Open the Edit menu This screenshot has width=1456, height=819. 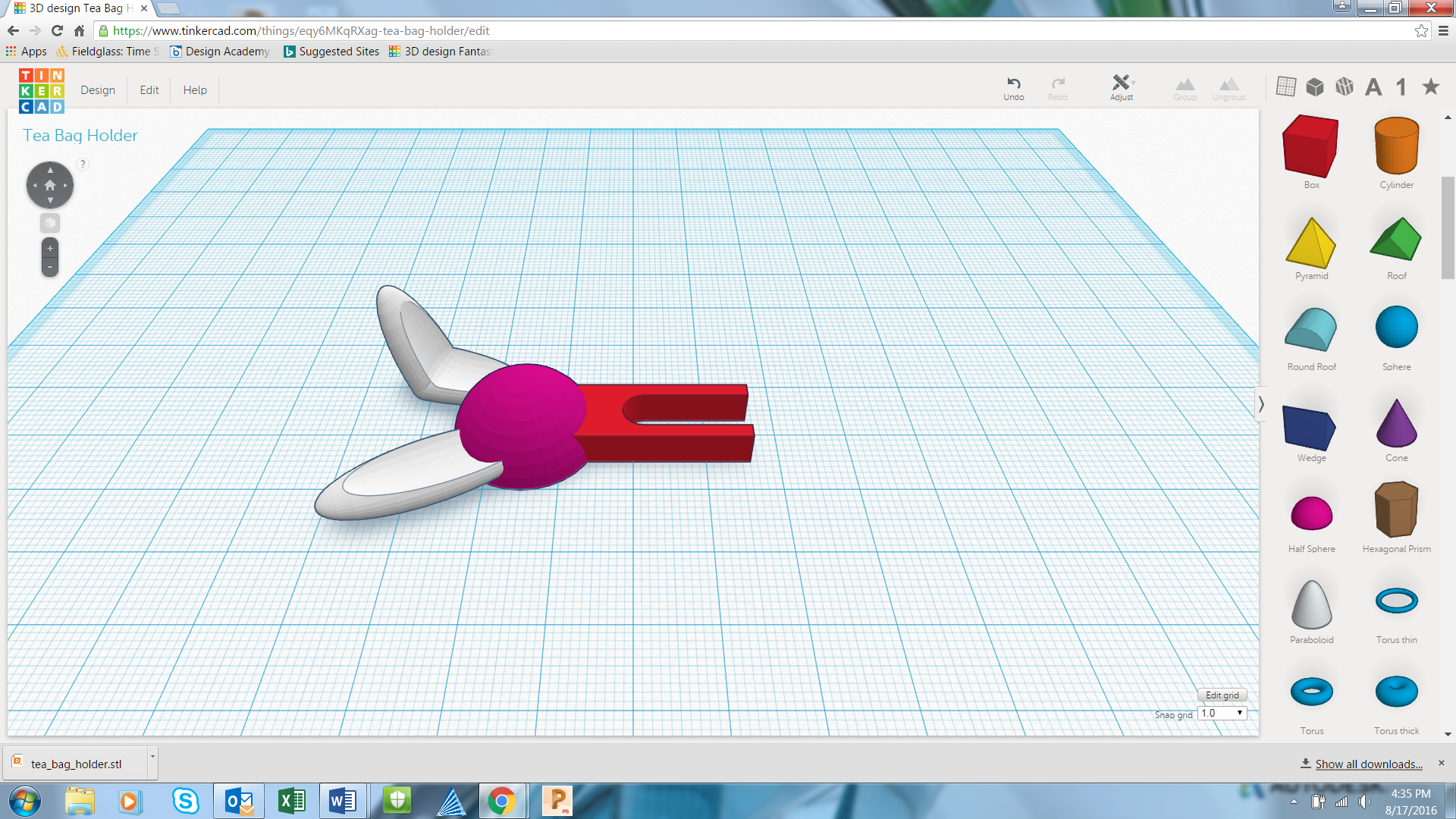coord(149,90)
